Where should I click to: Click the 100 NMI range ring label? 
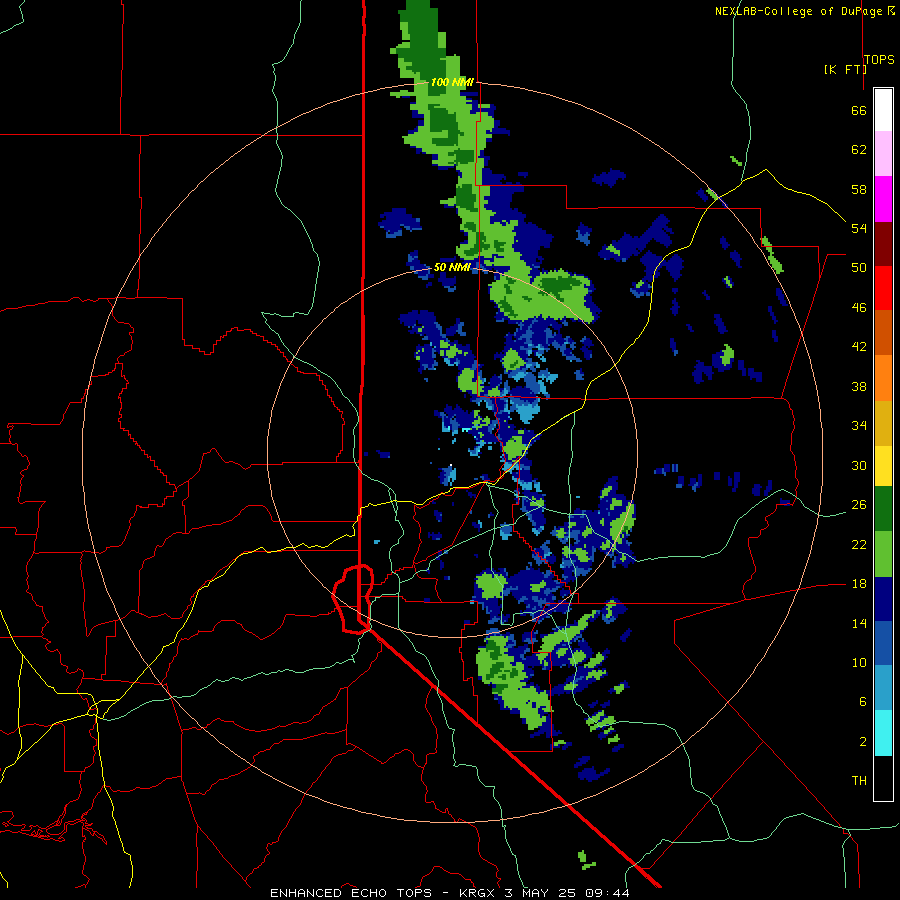(x=452, y=82)
